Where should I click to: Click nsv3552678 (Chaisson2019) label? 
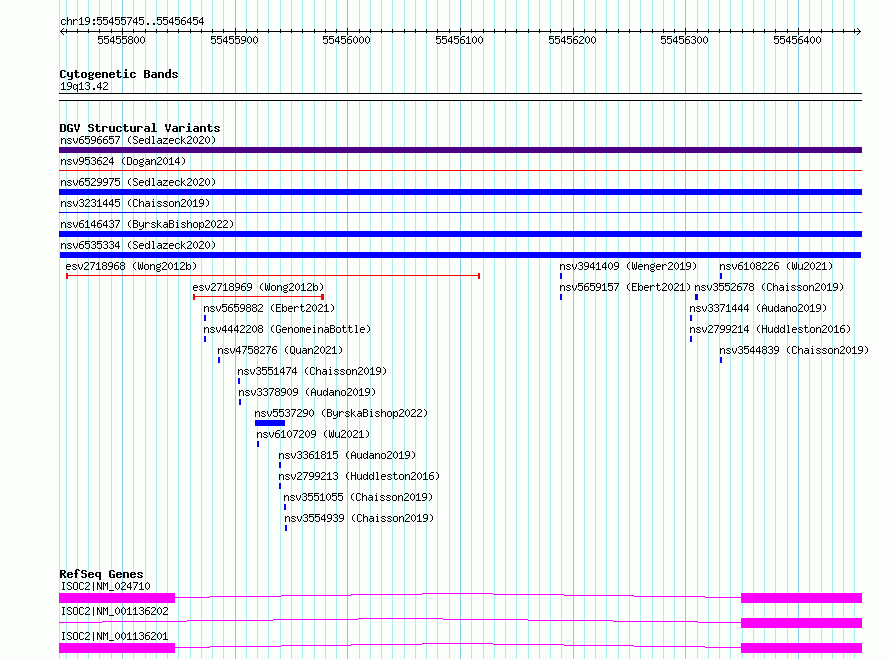[x=769, y=287]
